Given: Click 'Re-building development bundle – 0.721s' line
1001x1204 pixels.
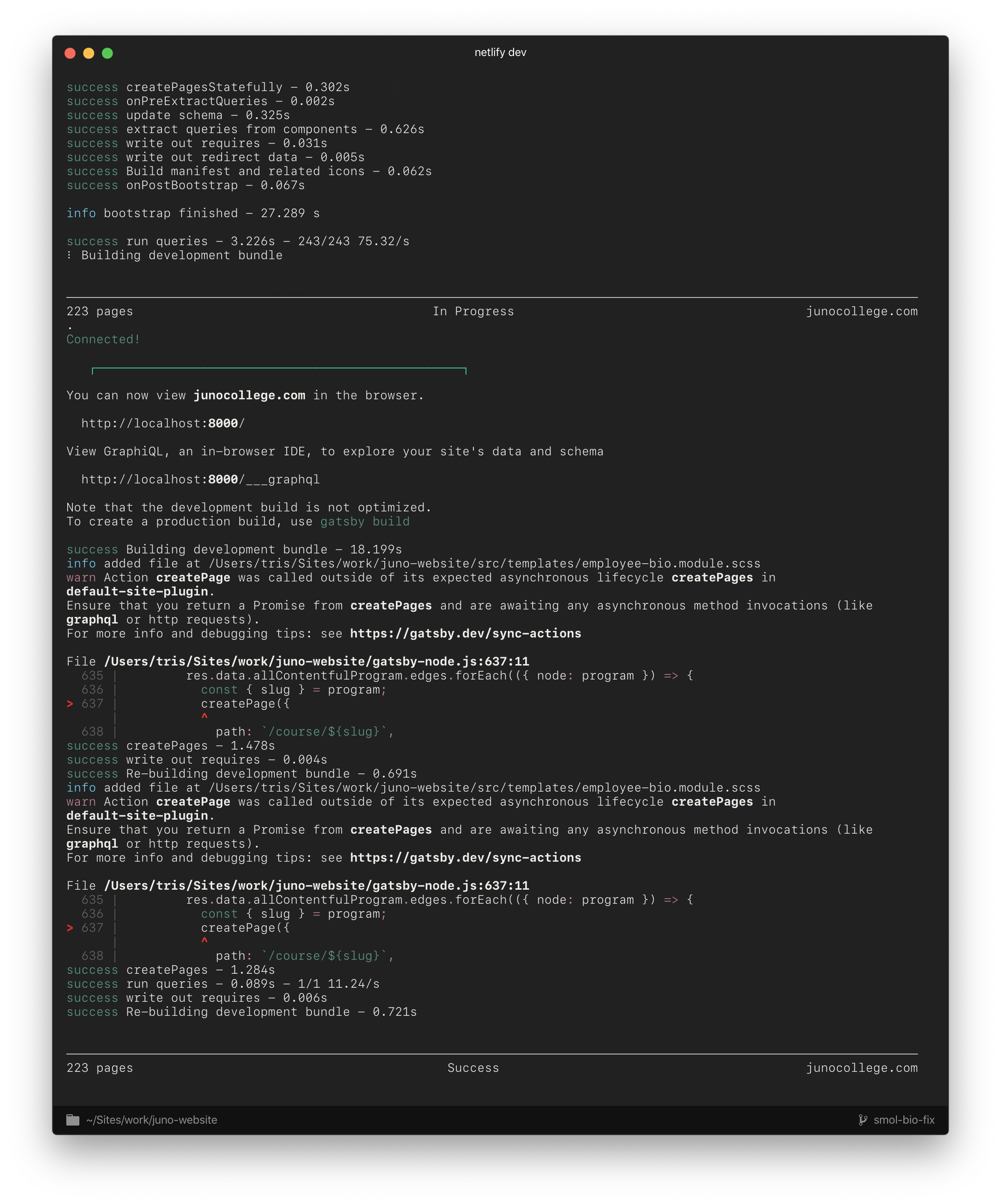Looking at the screenshot, I should (x=241, y=1012).
